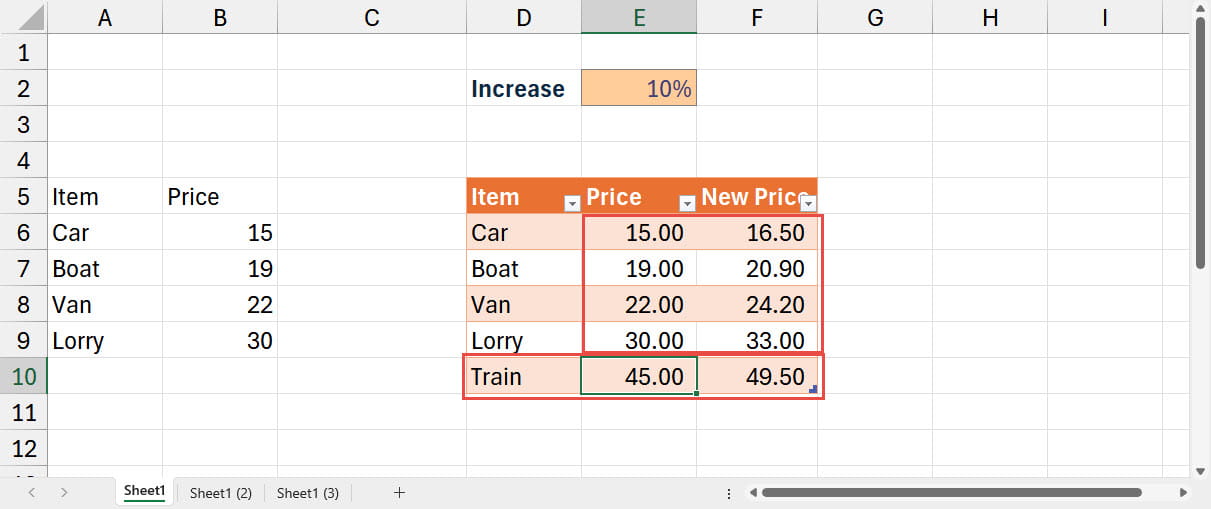Select the orange 10% increase cell
The height and width of the screenshot is (509, 1211).
[639, 88]
